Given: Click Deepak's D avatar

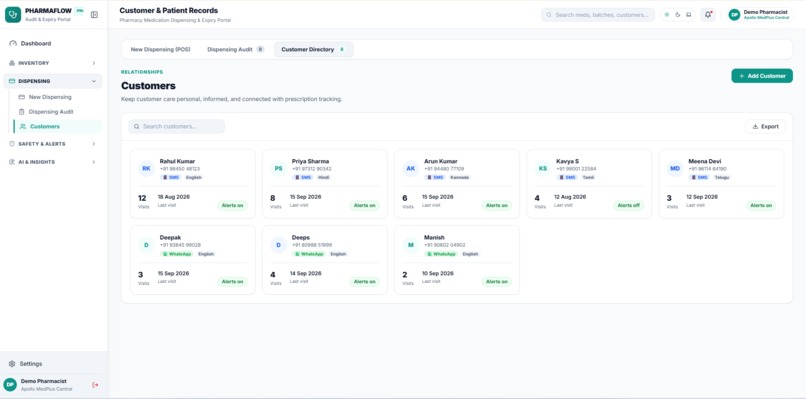Looking at the screenshot, I should click(x=146, y=245).
